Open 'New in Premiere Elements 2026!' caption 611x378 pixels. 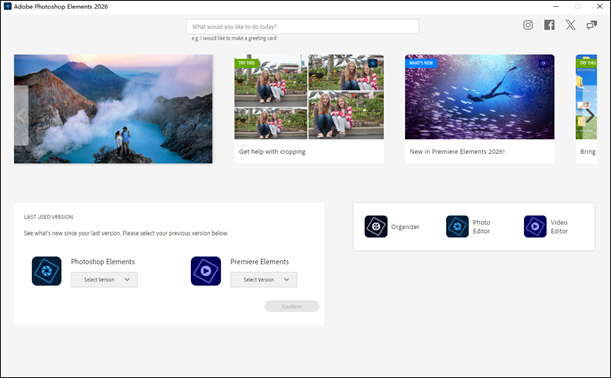(x=457, y=152)
